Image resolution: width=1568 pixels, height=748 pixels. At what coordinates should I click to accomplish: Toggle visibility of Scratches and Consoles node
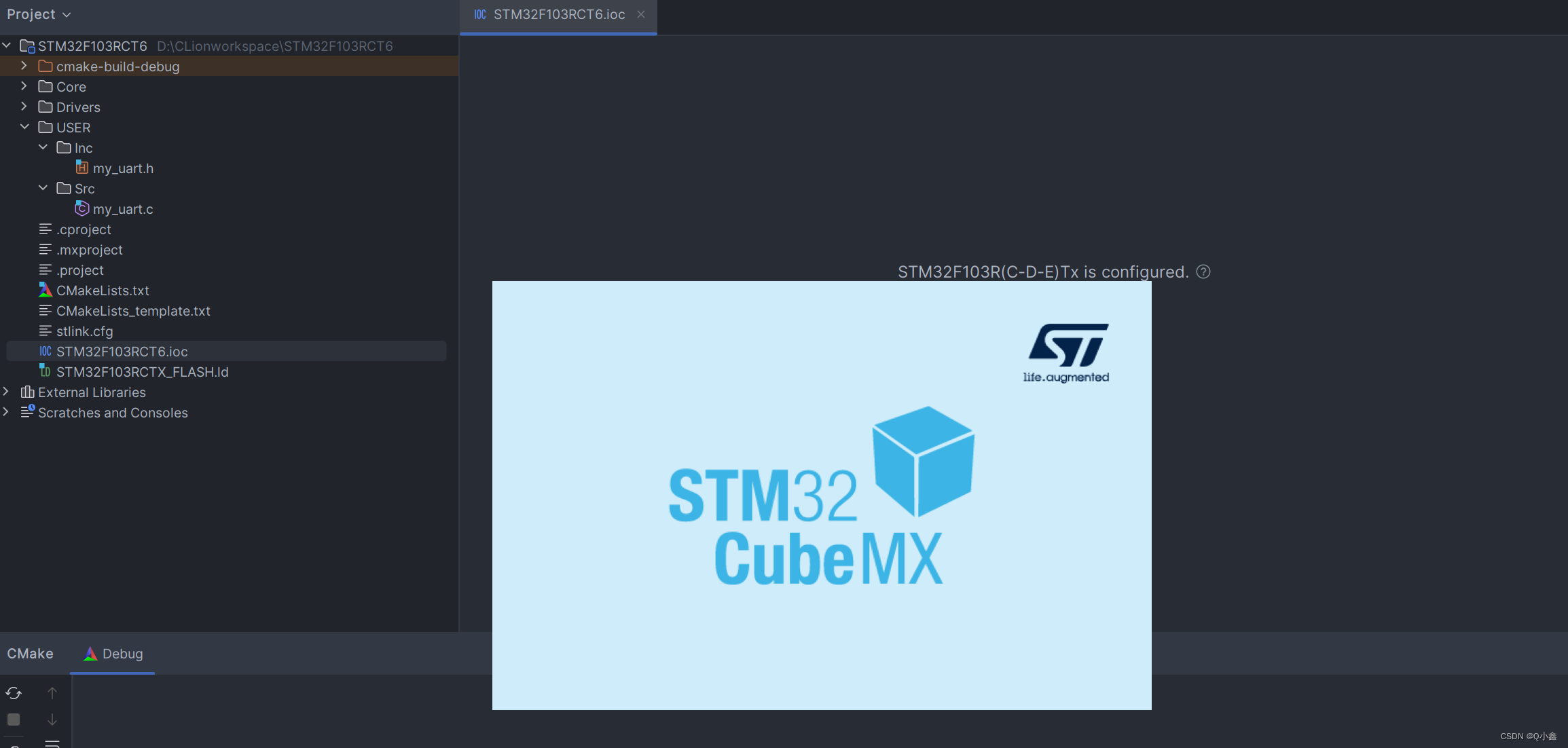point(8,412)
